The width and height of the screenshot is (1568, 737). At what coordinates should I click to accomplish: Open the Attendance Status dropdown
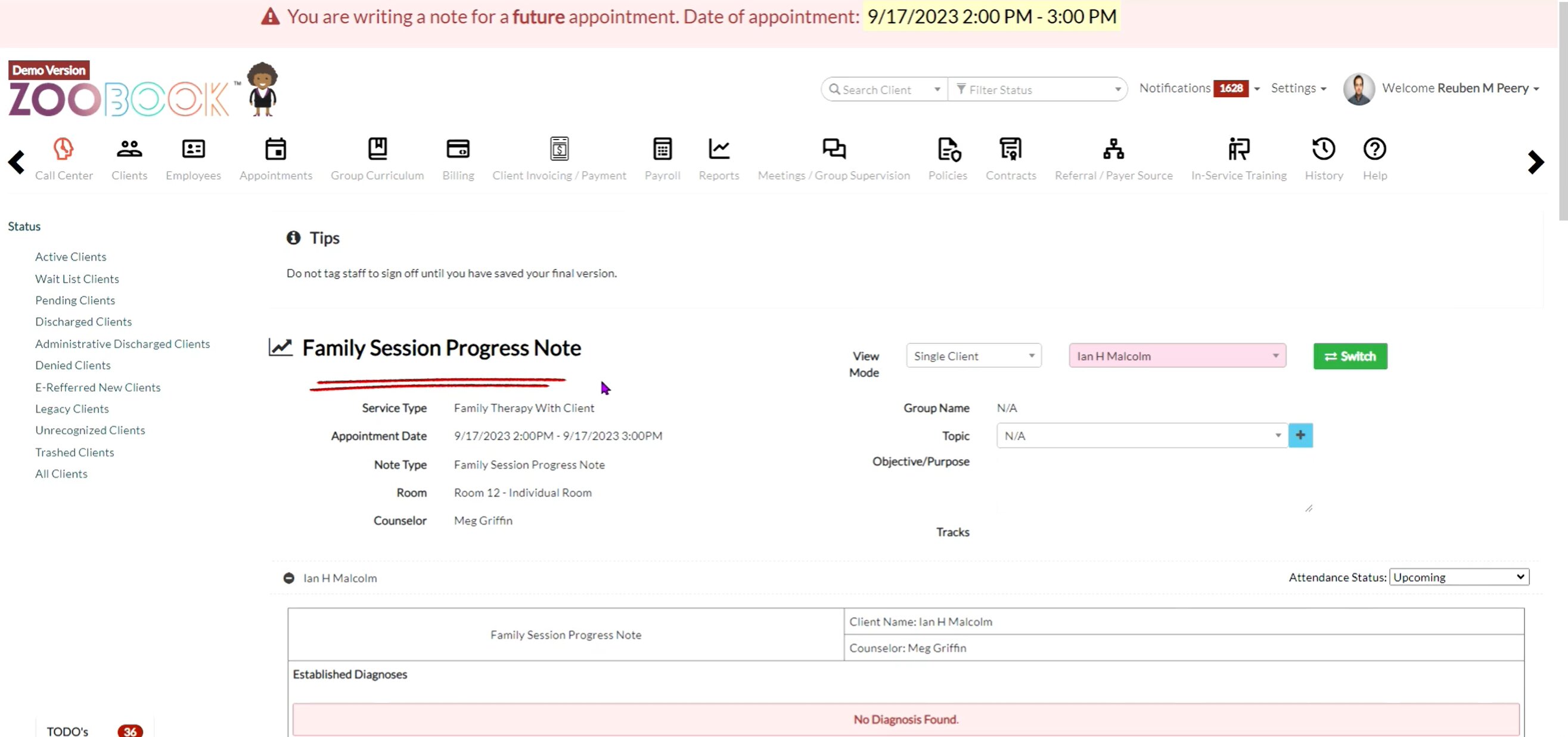point(1458,577)
